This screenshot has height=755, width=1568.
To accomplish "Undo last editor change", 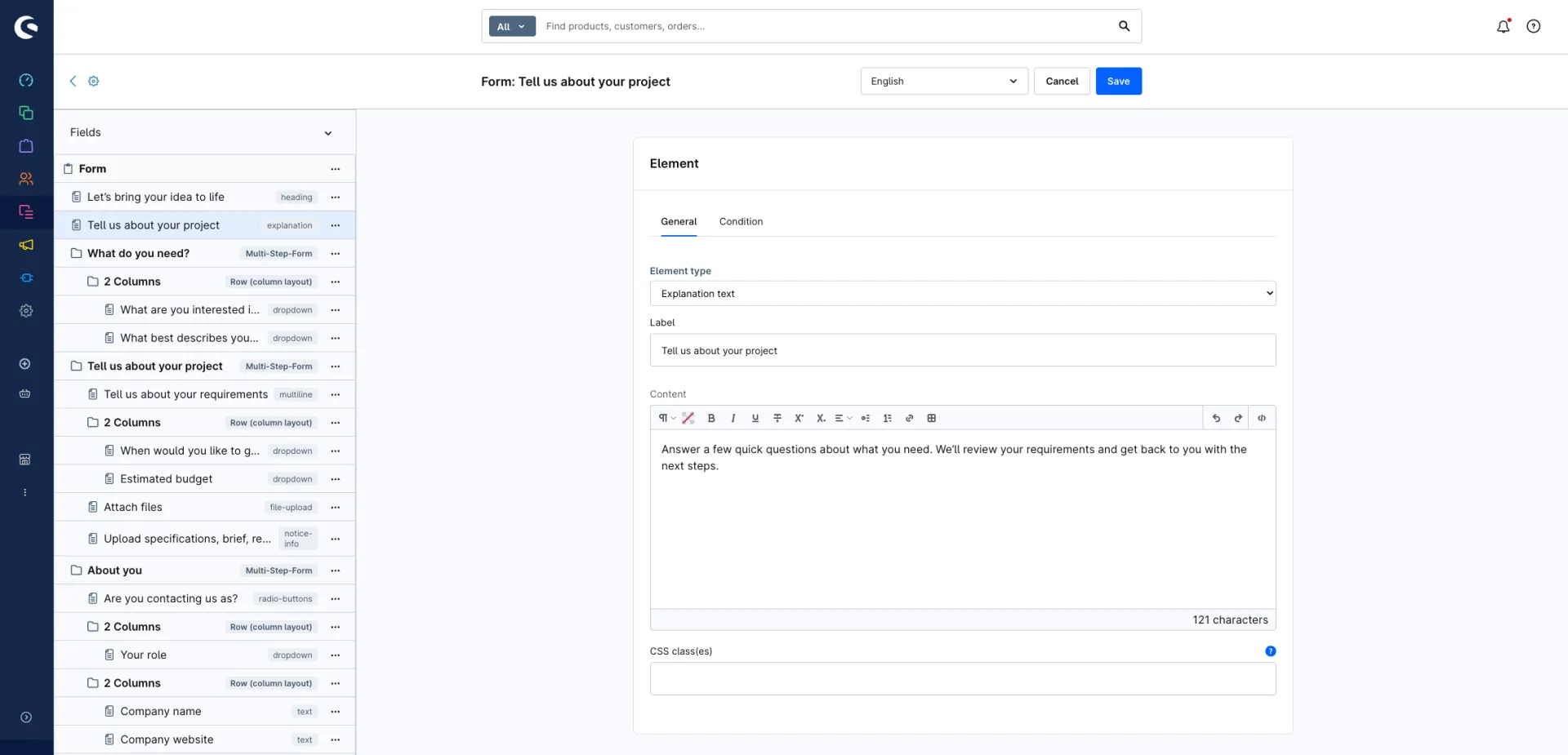I will [1217, 418].
